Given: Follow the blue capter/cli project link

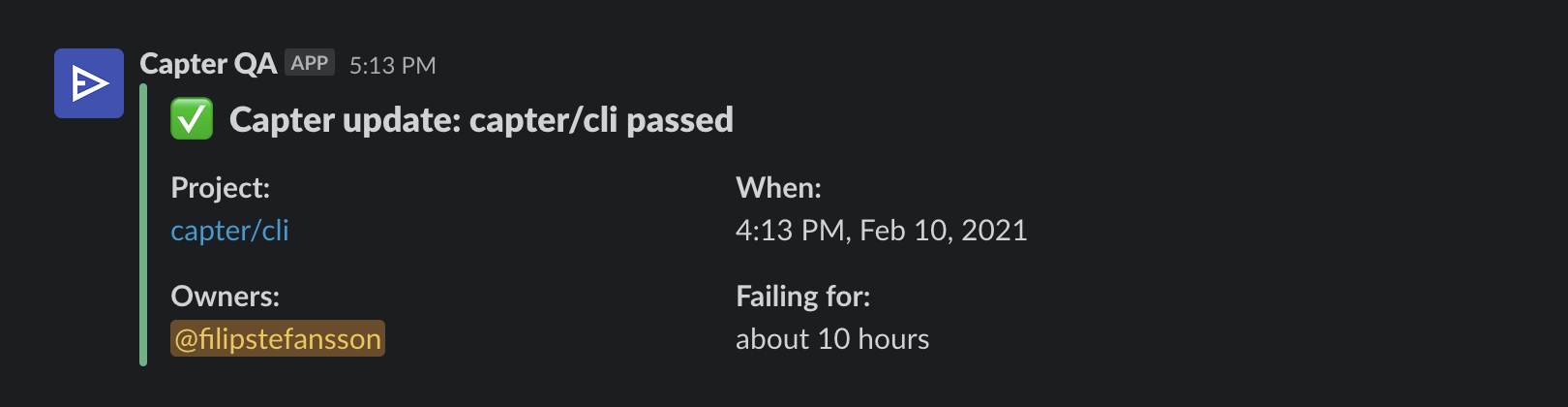Looking at the screenshot, I should click(229, 231).
